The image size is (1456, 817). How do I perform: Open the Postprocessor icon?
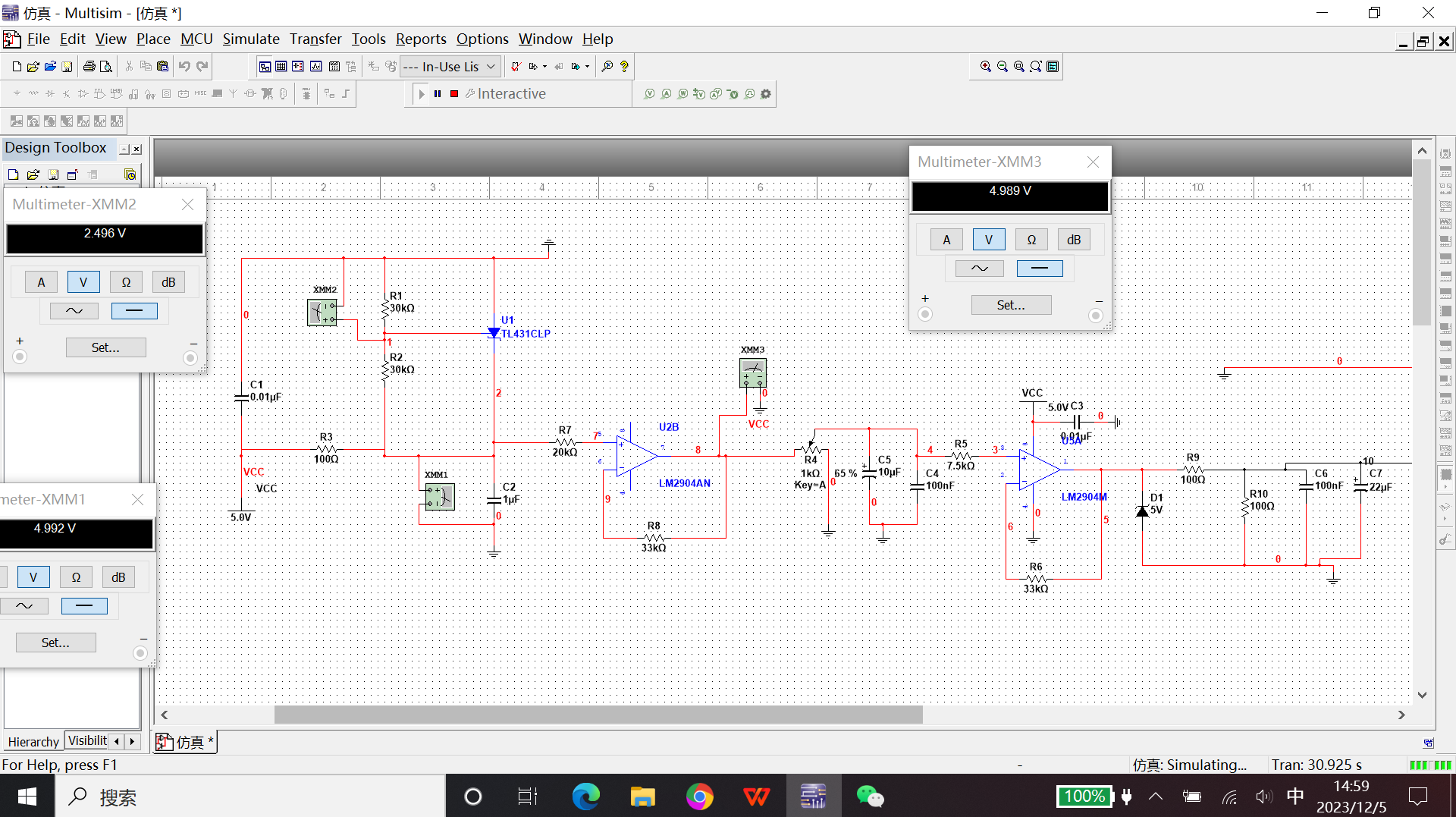tap(334, 67)
